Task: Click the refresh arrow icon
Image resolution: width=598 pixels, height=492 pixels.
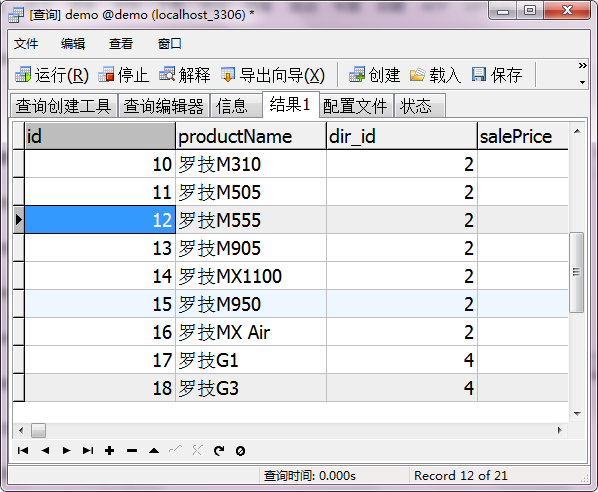Action: tap(219, 451)
